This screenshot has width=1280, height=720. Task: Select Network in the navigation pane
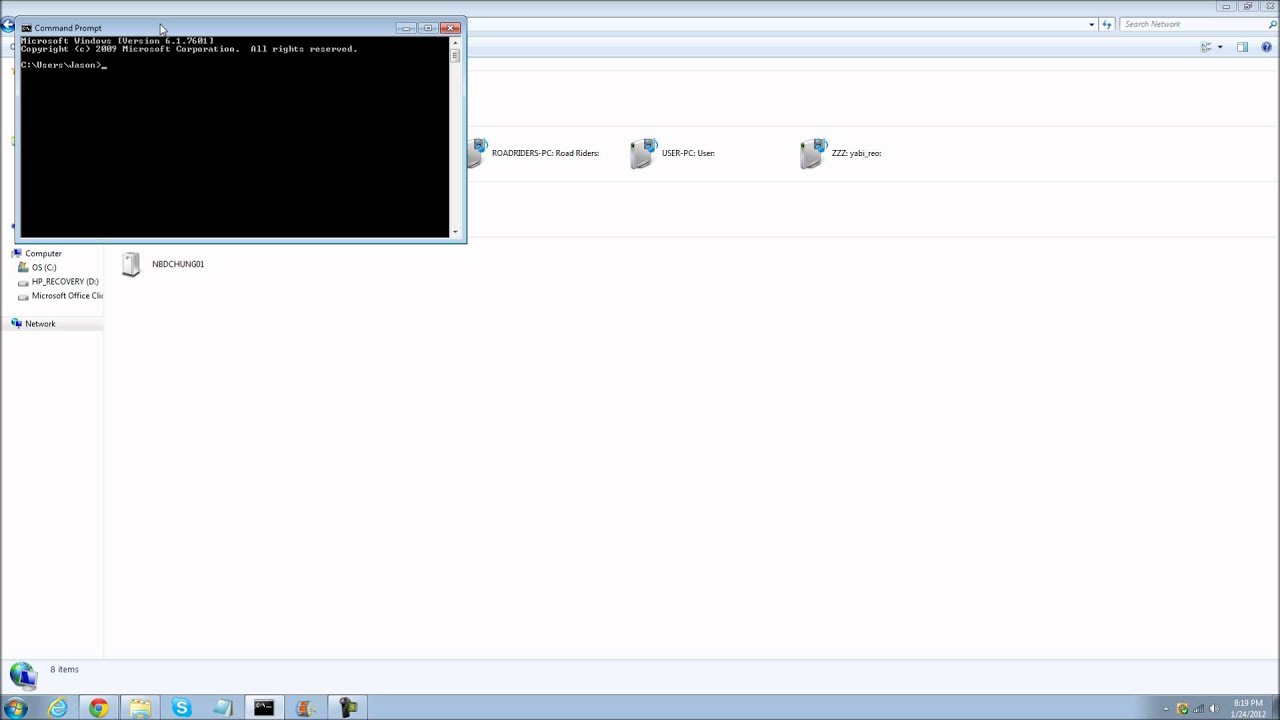(40, 324)
